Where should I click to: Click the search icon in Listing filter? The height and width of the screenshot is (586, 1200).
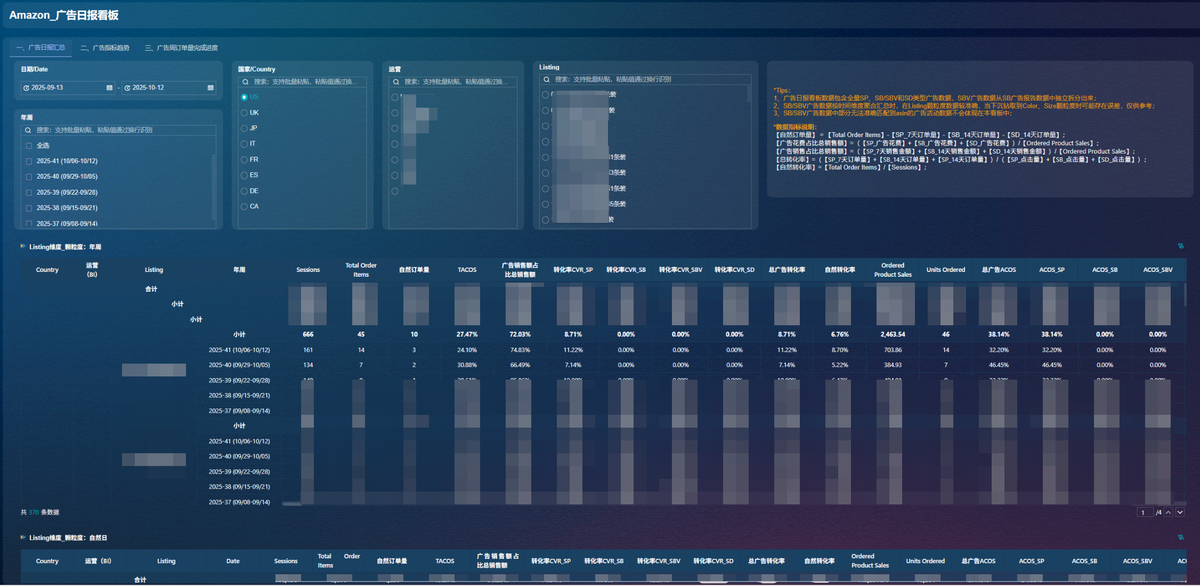[x=547, y=79]
